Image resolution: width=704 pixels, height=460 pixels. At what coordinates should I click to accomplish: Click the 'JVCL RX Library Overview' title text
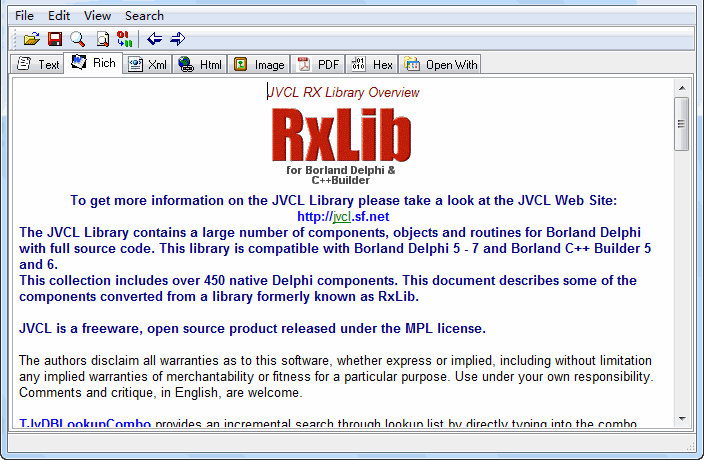click(x=343, y=92)
